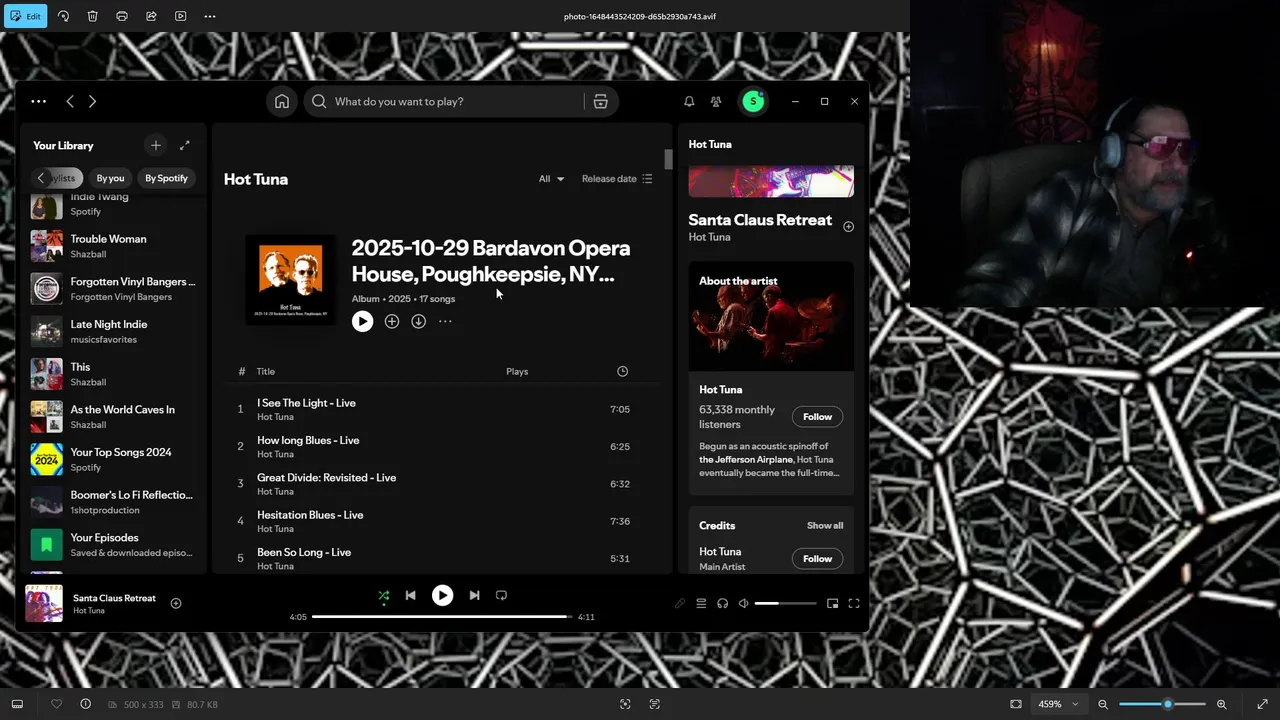Select the Playlists filter chip

65,178
